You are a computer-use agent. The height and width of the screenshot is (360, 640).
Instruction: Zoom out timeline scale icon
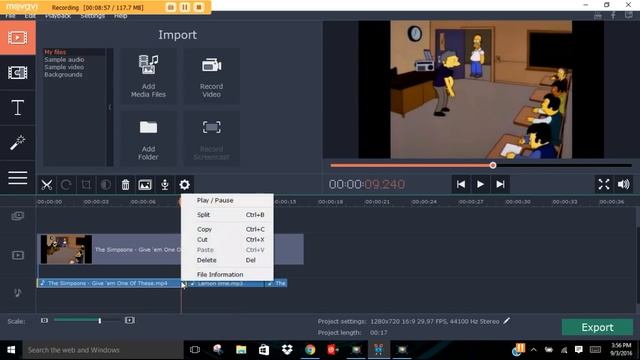coord(44,321)
